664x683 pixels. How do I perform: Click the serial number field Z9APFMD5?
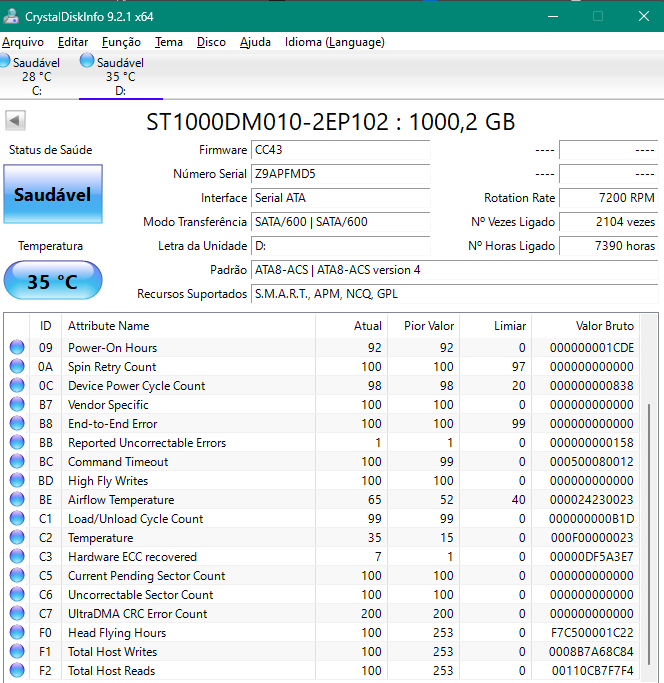point(341,174)
